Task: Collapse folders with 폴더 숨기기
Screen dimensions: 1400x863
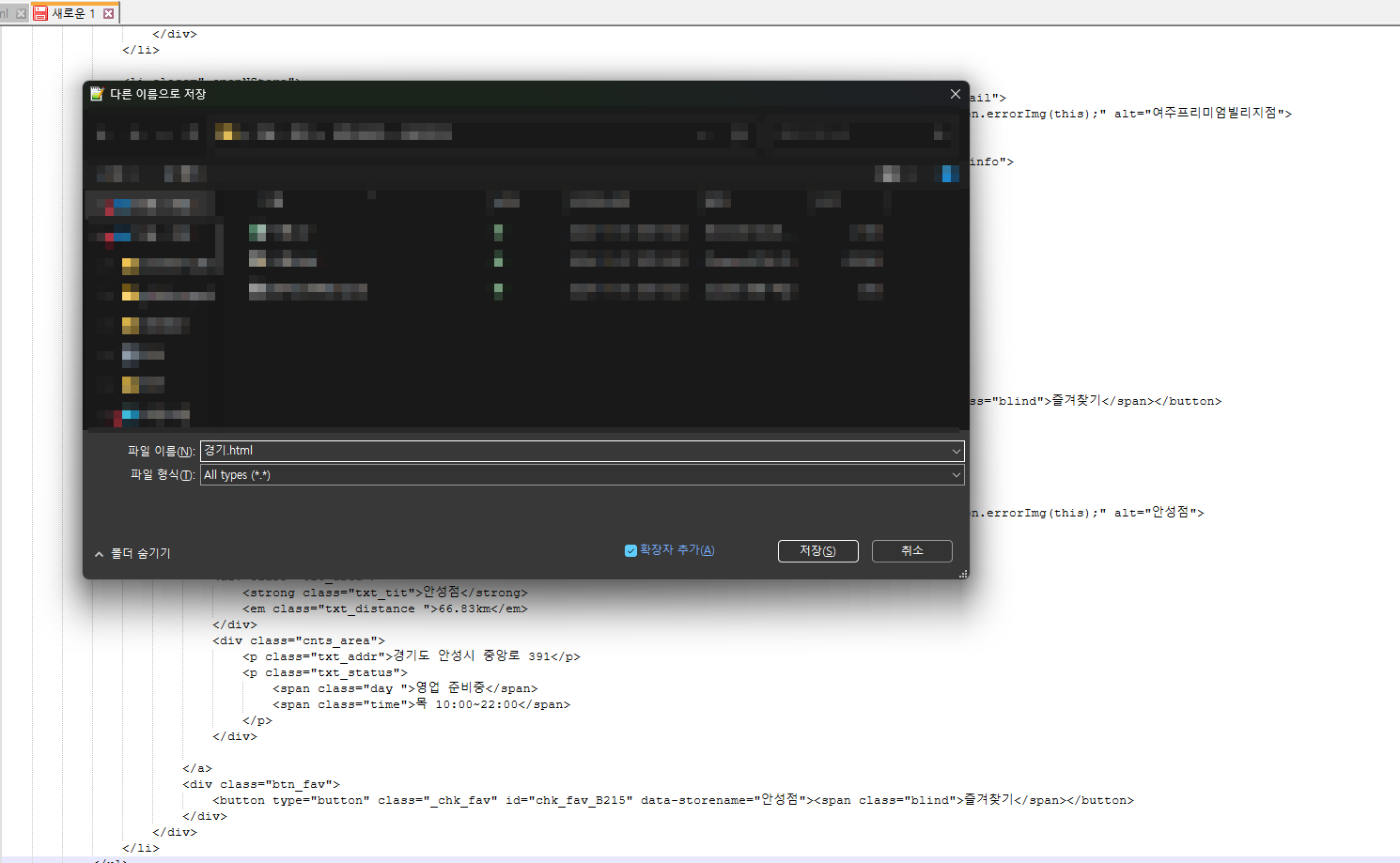Action: coord(132,554)
